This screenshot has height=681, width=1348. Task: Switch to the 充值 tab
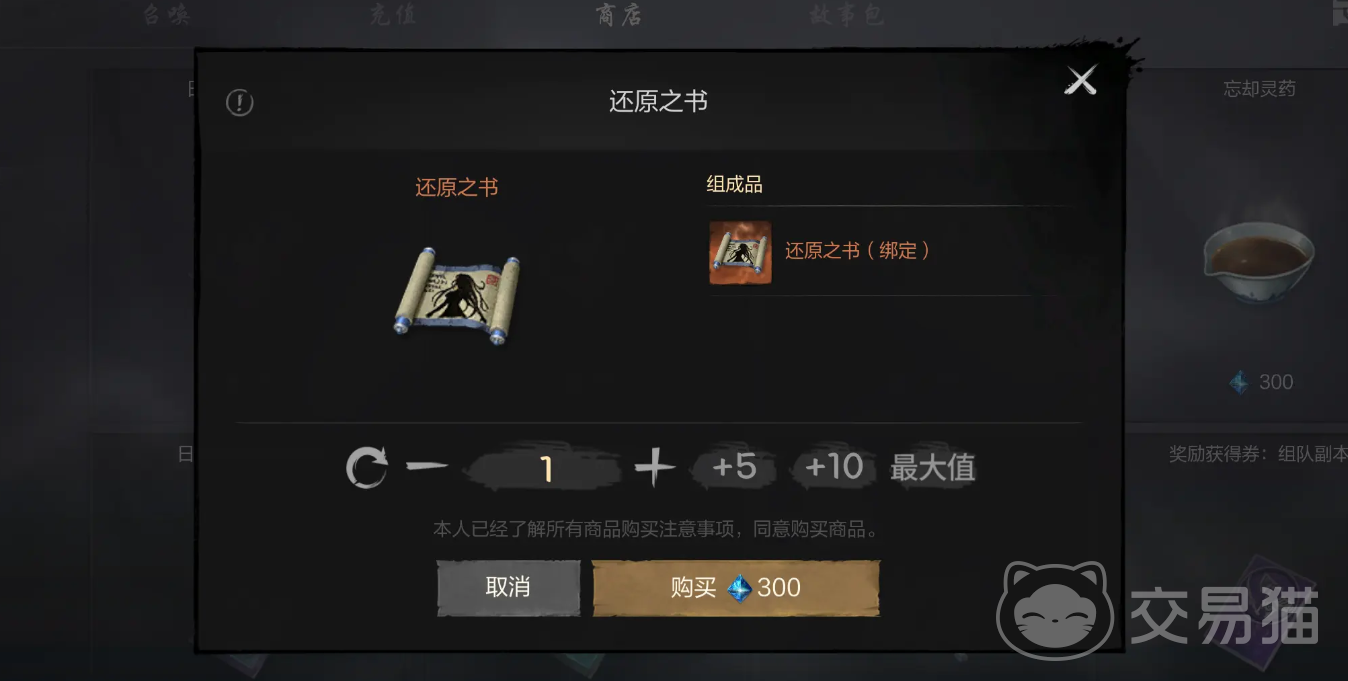pyautogui.click(x=392, y=15)
